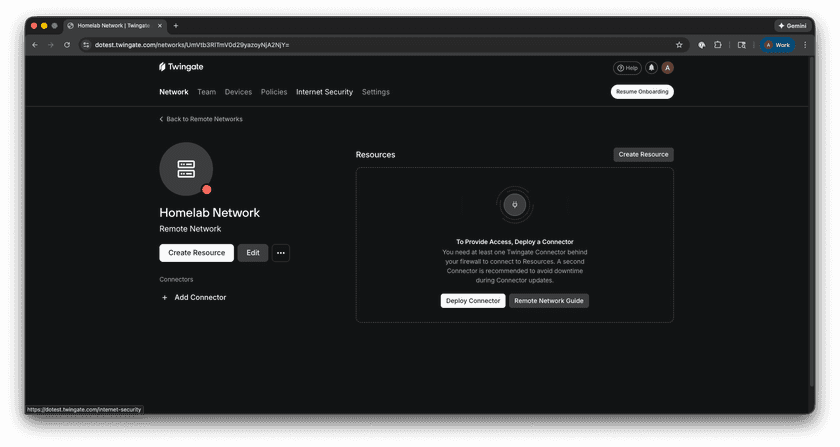Reload the page
The height and width of the screenshot is (447, 840).
tap(67, 45)
